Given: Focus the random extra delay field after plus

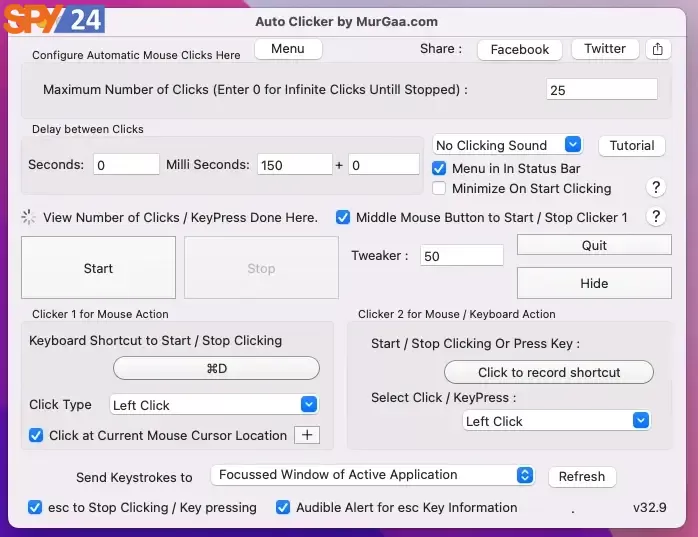Looking at the screenshot, I should [384, 164].
